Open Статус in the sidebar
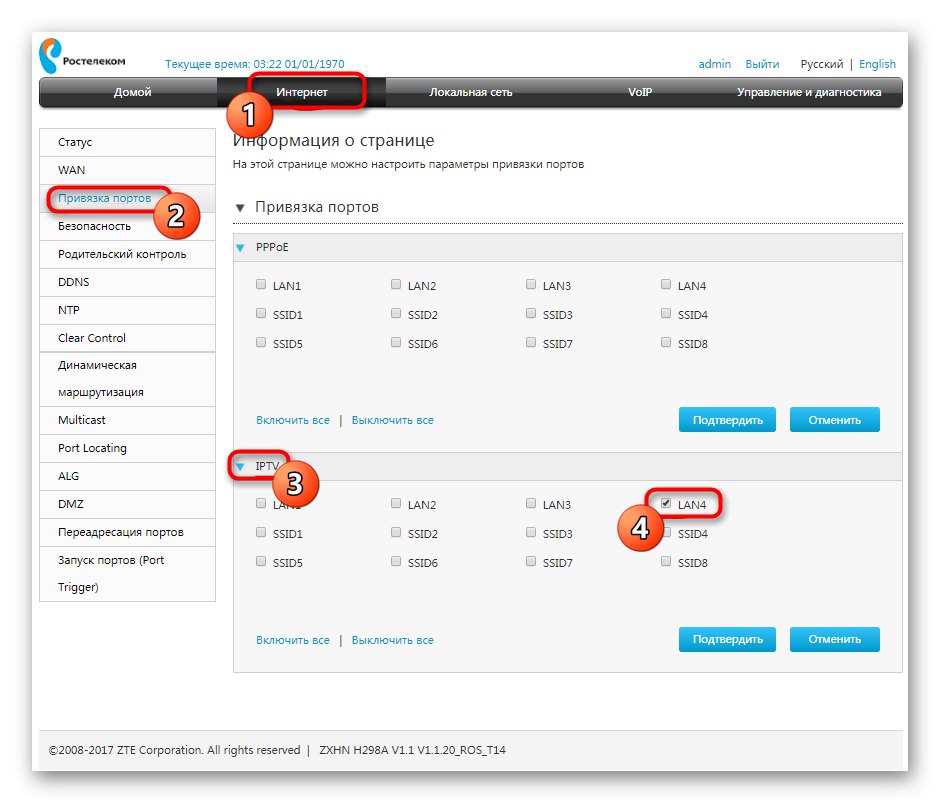 [127, 142]
